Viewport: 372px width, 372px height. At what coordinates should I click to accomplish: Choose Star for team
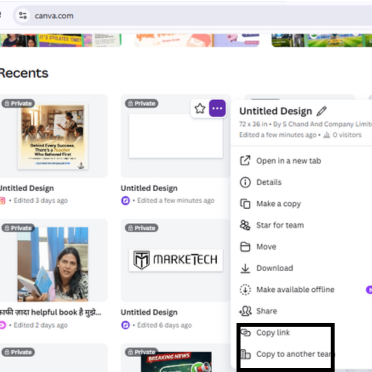280,225
